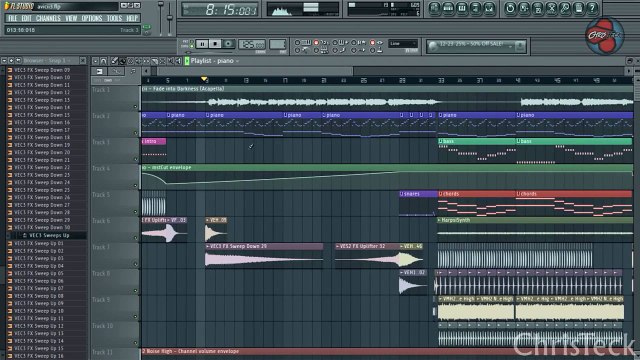
Task: Open the news panel dropdown arrow
Action: click(510, 46)
